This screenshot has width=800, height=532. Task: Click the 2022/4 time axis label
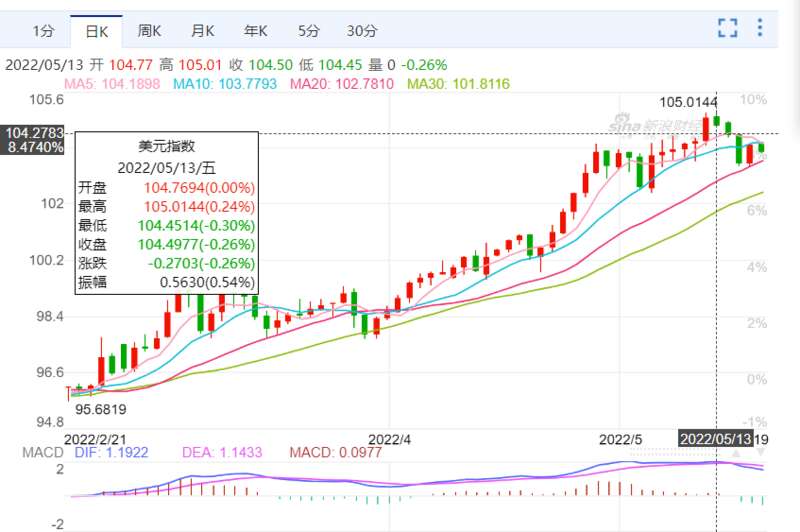pos(389,440)
